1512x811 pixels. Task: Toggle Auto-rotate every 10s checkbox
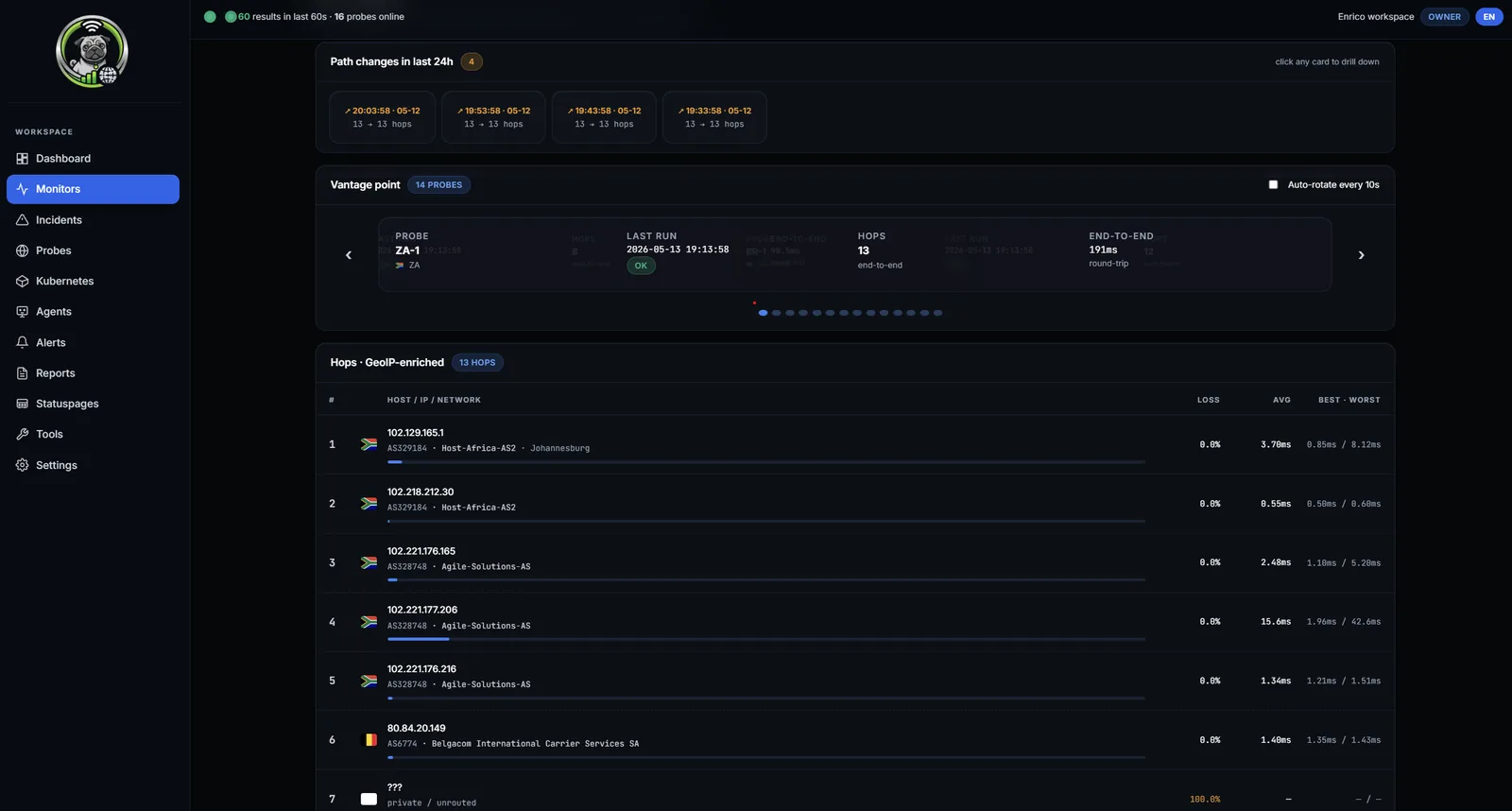pyautogui.click(x=1273, y=185)
